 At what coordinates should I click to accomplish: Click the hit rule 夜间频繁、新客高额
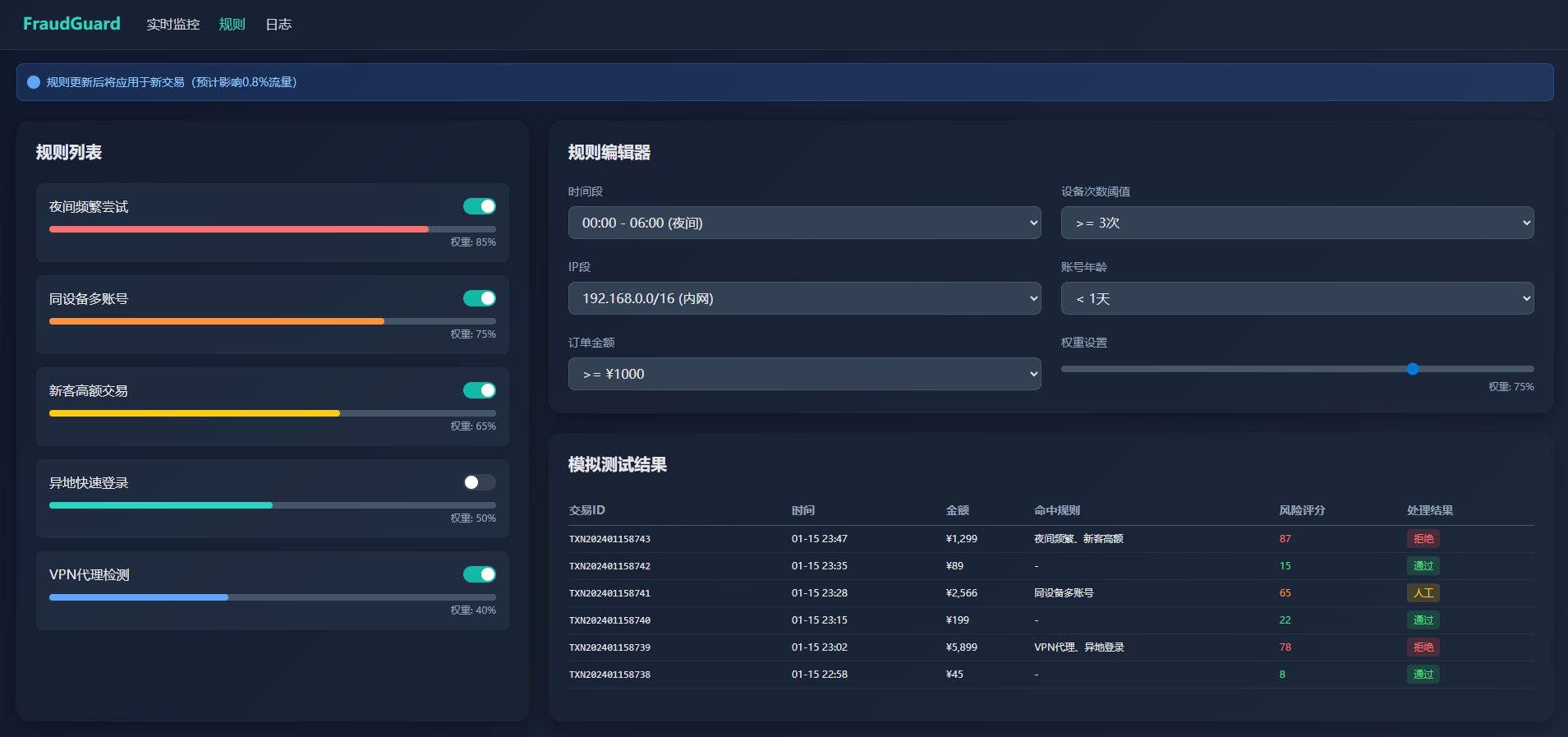(x=1078, y=539)
